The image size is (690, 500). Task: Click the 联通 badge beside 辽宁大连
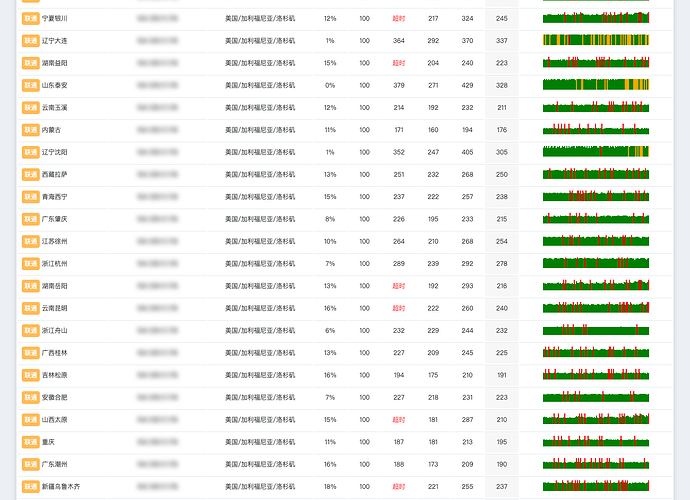point(30,41)
